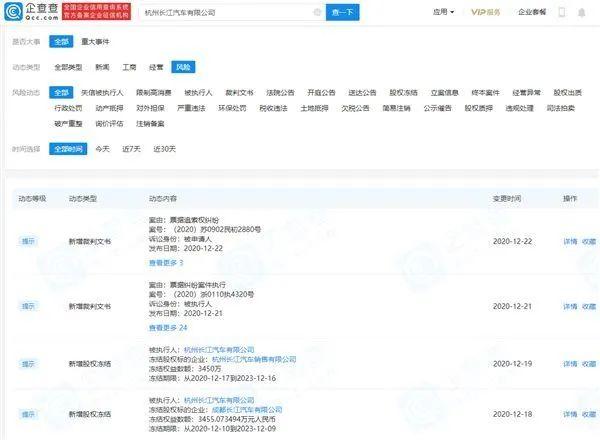Expand the 应用 dropdown menu
This screenshot has width=600, height=440.
click(443, 12)
